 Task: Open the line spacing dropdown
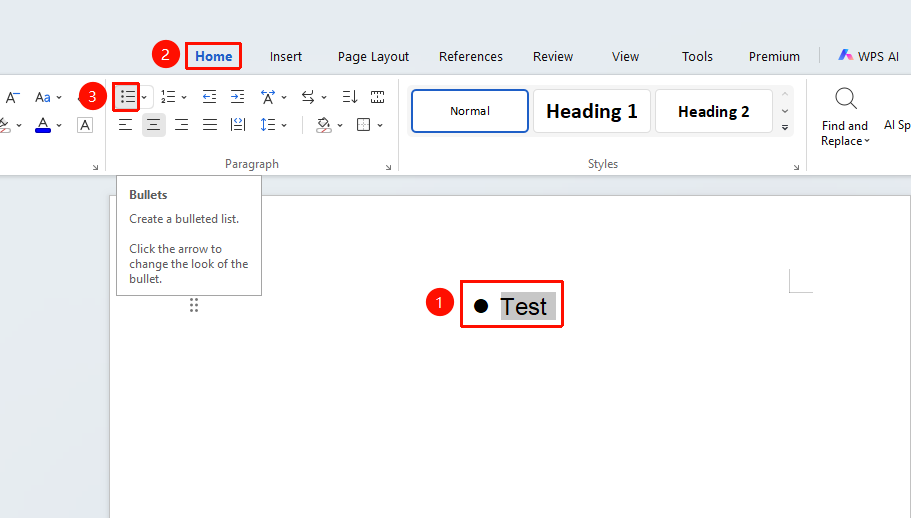pyautogui.click(x=284, y=125)
